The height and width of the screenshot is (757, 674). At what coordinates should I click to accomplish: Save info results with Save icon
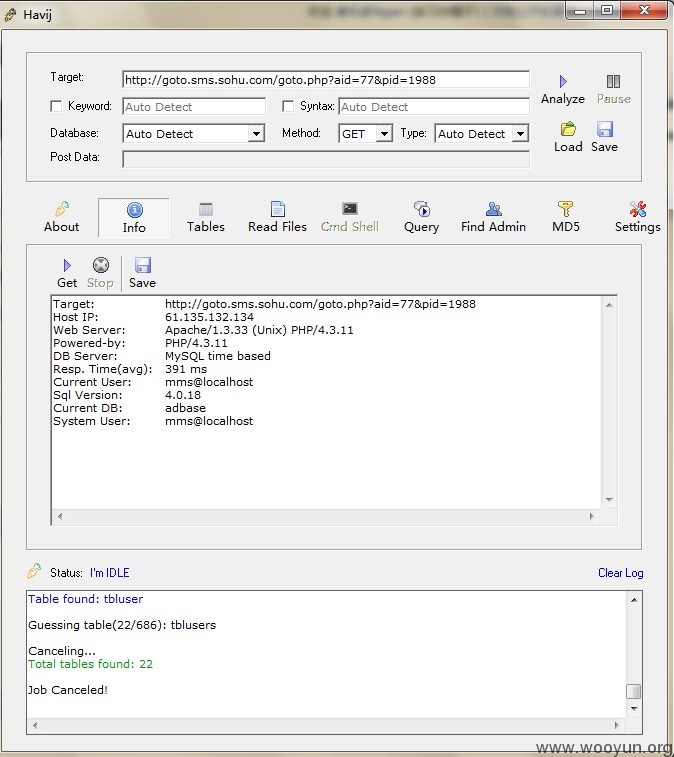click(x=142, y=265)
